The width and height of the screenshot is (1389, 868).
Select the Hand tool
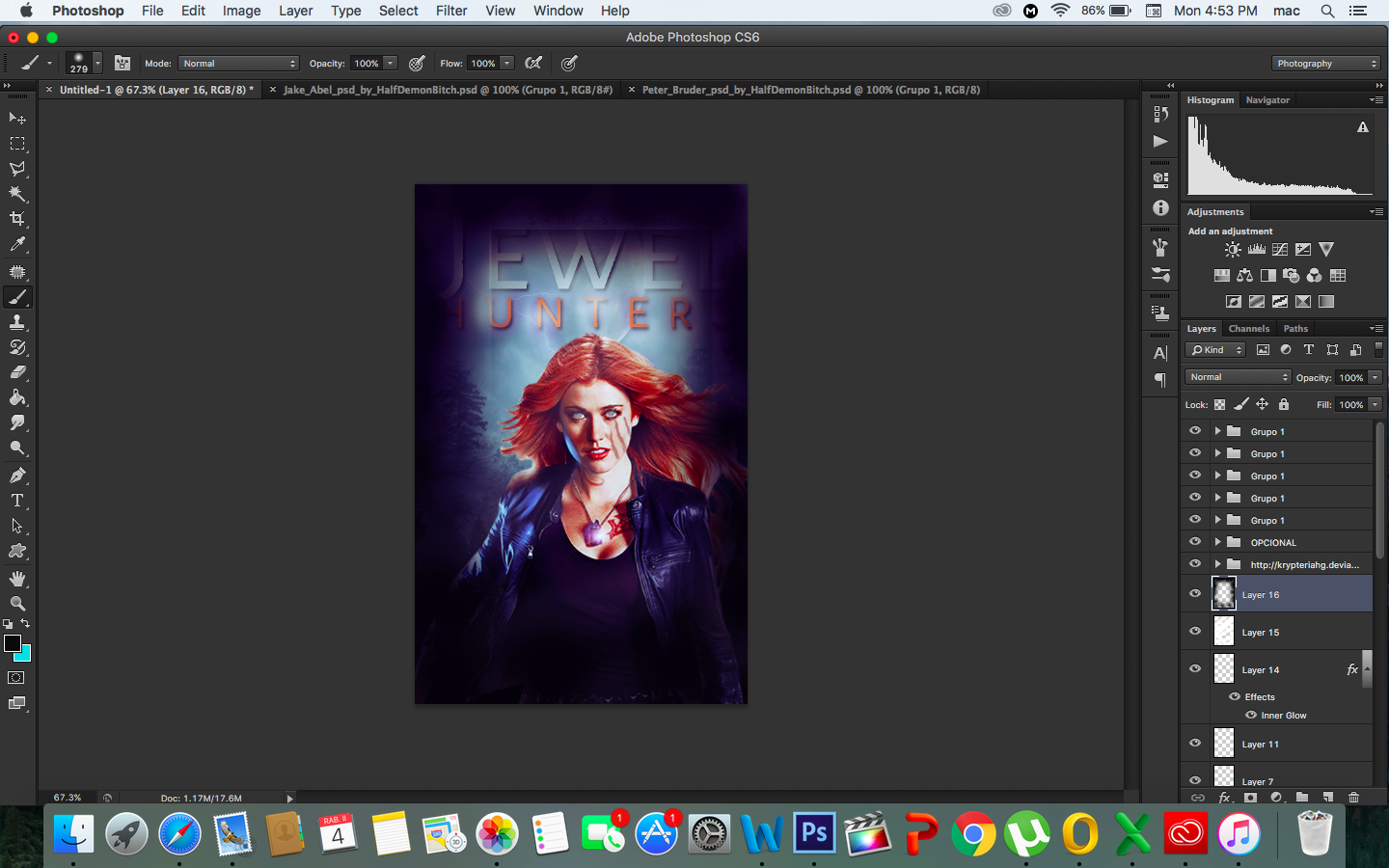point(17,579)
